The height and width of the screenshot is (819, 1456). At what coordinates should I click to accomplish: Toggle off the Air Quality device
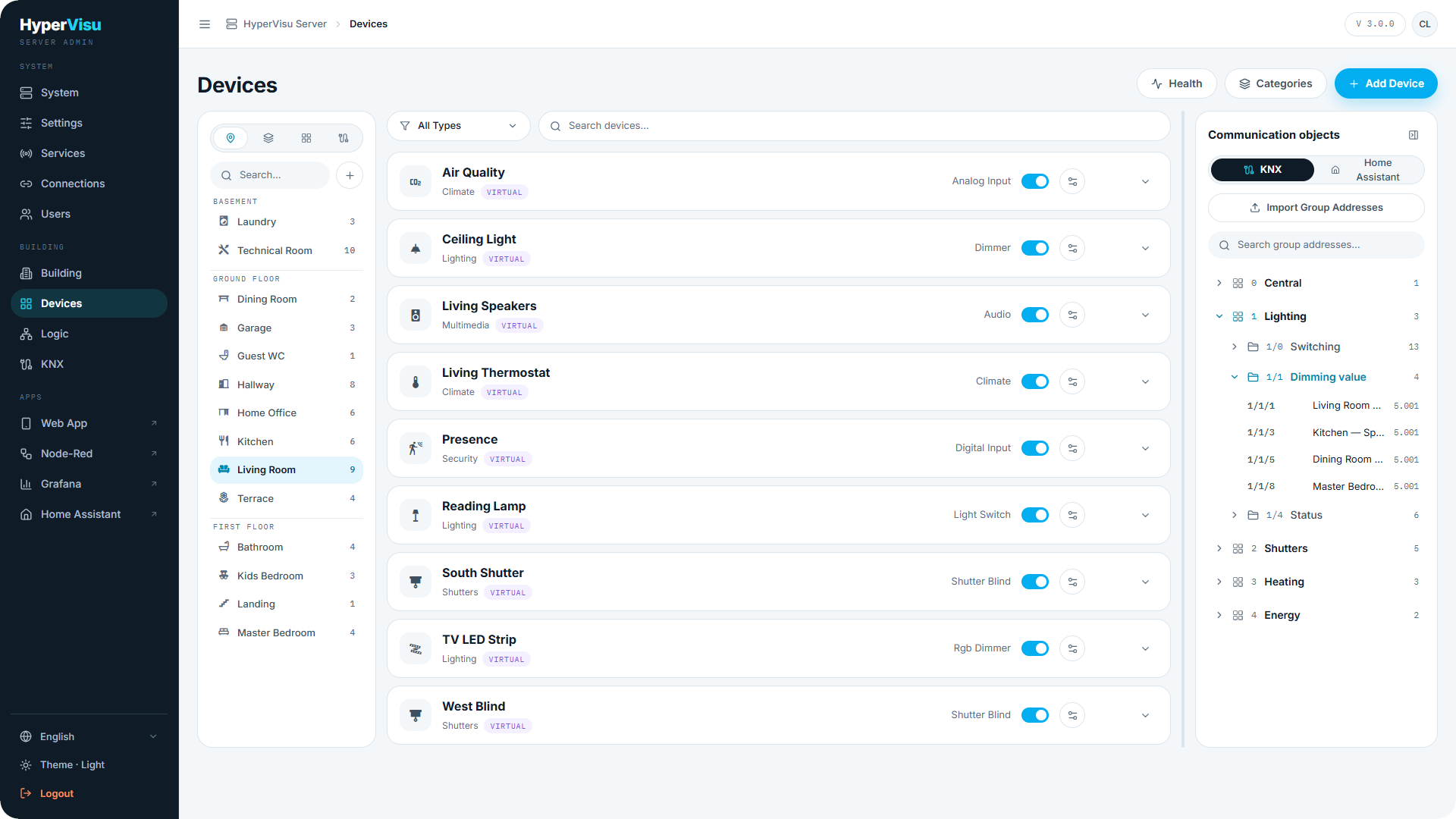click(x=1035, y=181)
